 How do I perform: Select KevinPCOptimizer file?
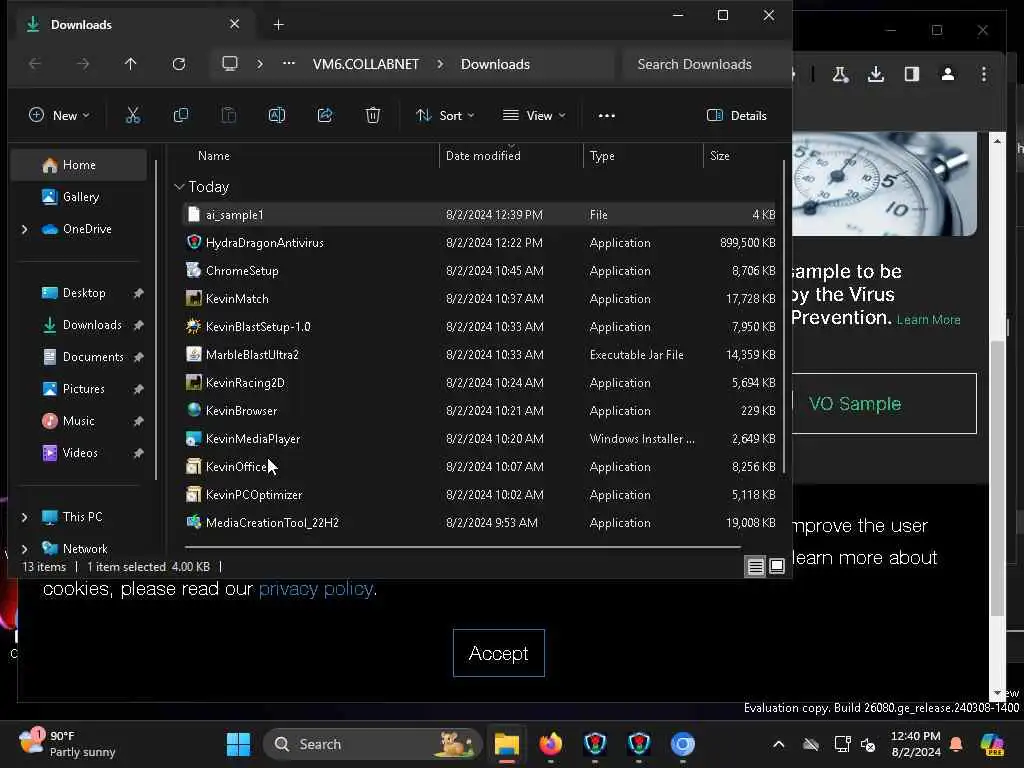click(479, 496)
